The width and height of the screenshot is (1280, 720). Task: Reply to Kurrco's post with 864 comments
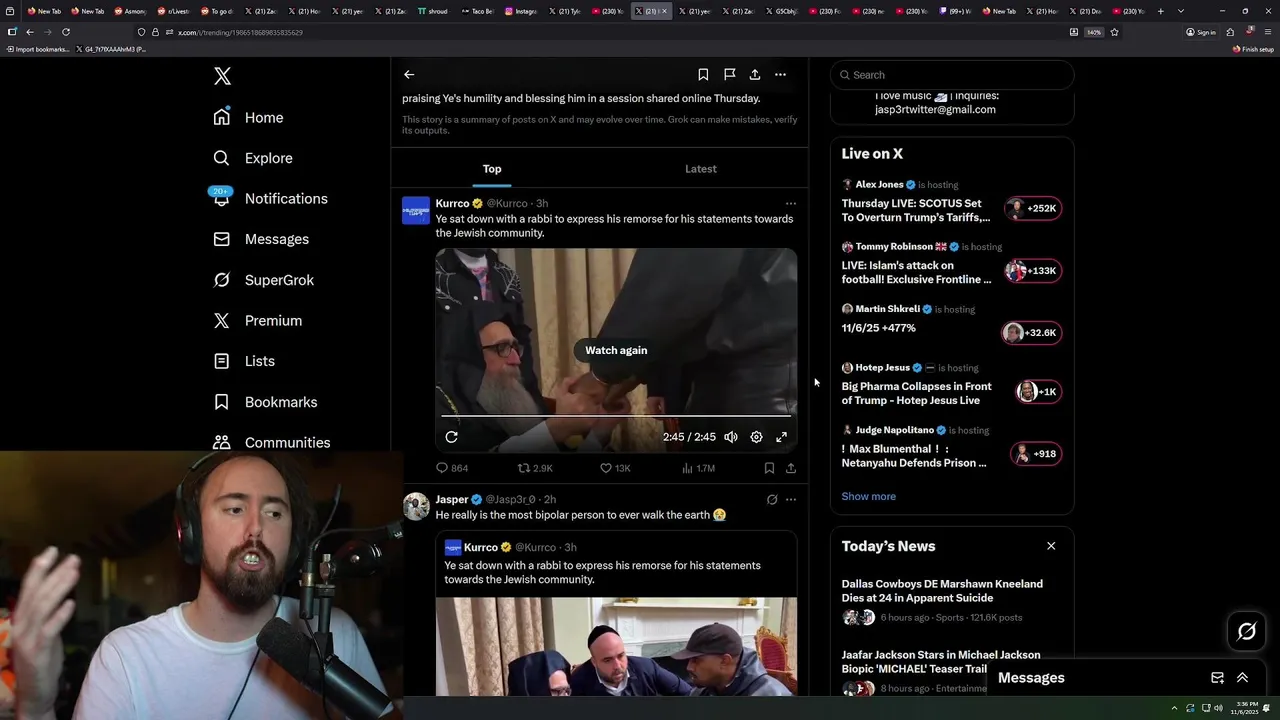(x=452, y=468)
